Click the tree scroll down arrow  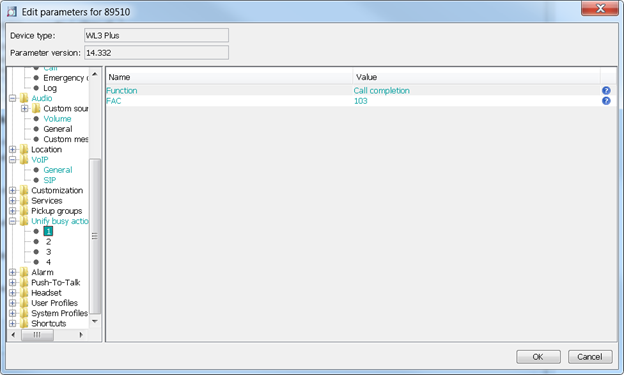click(x=95, y=321)
